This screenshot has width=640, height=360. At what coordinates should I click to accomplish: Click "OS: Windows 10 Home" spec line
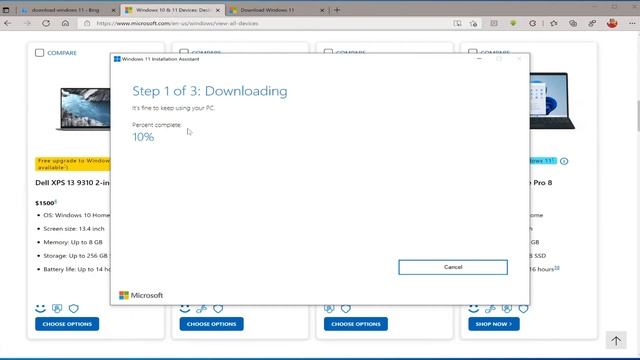click(76, 215)
